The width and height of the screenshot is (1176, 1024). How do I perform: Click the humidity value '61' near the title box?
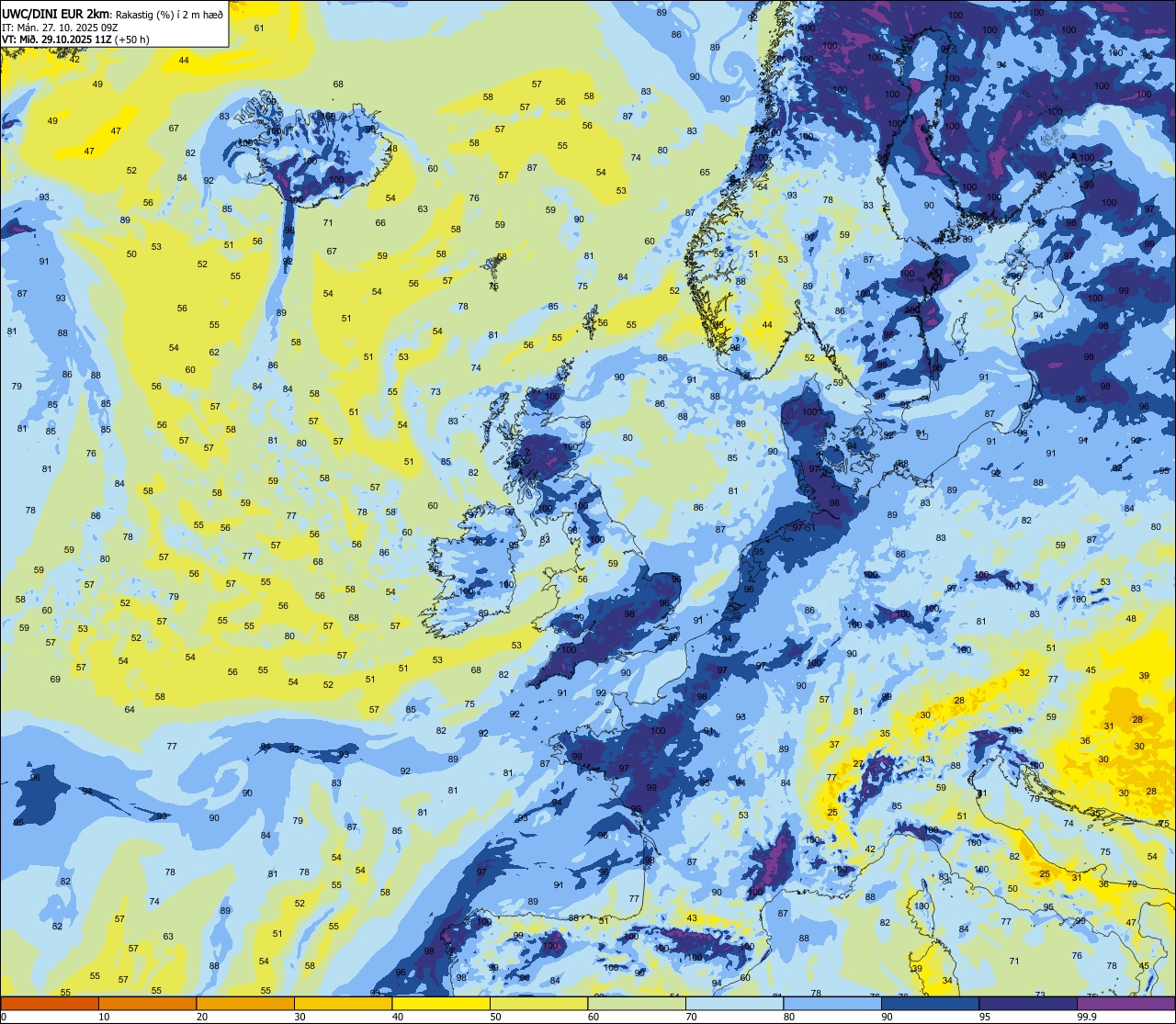click(x=259, y=28)
